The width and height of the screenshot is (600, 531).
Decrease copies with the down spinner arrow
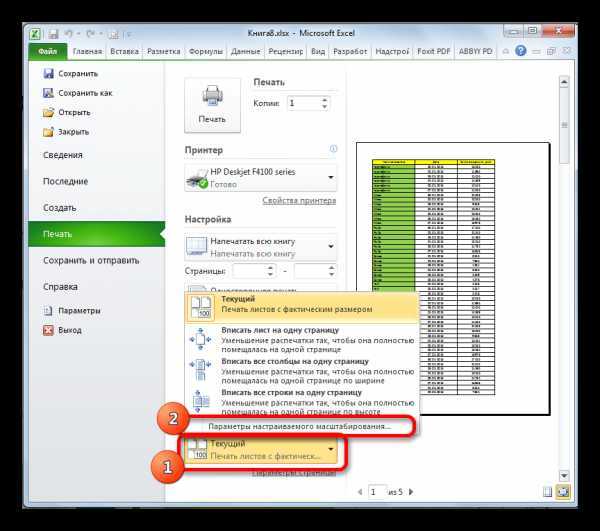point(324,107)
